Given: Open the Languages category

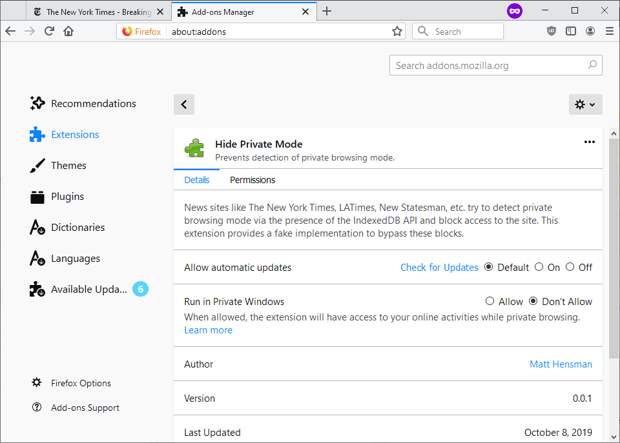Looking at the screenshot, I should pyautogui.click(x=65, y=258).
